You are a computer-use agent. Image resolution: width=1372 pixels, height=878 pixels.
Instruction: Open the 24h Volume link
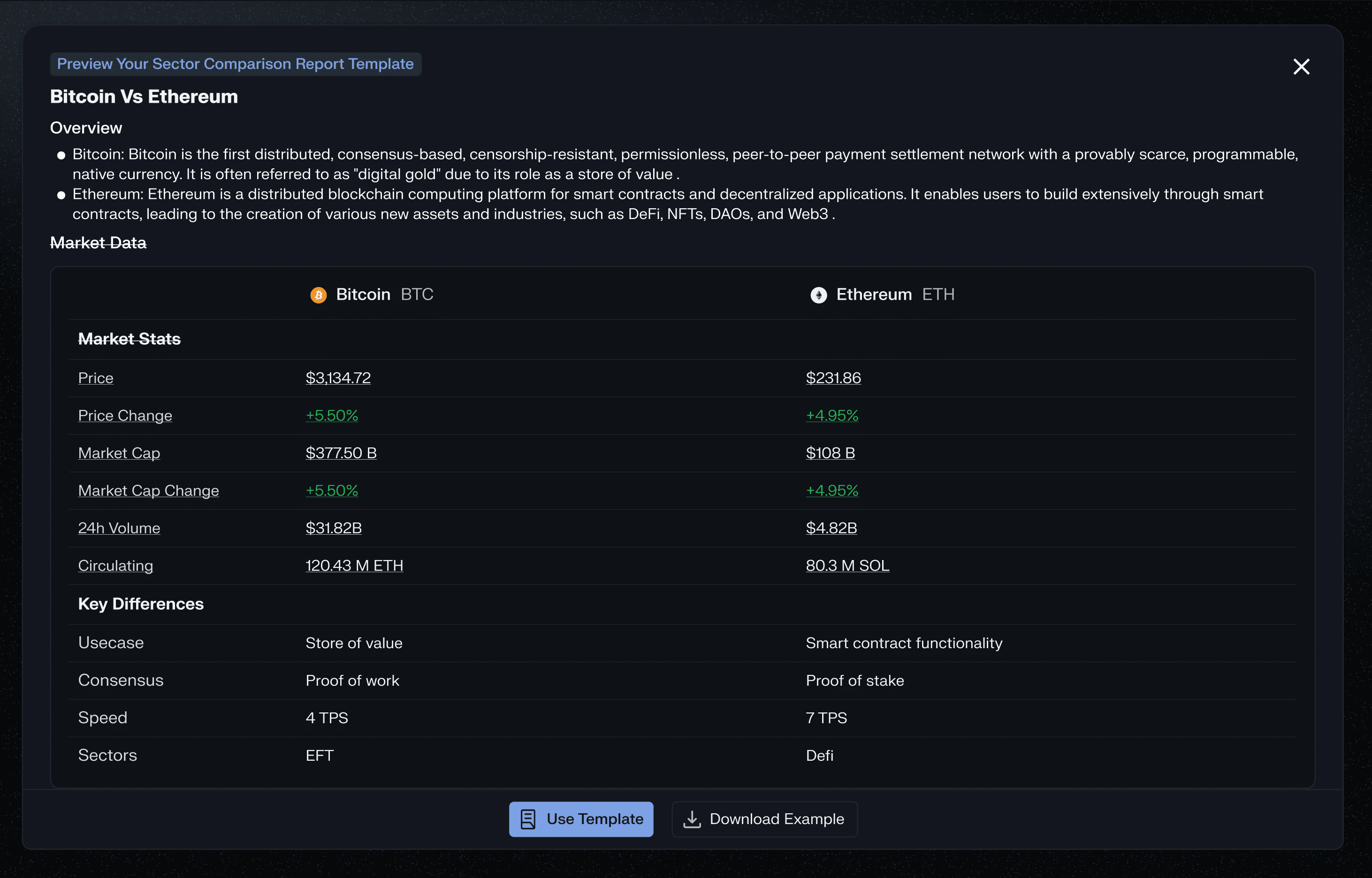coord(119,528)
